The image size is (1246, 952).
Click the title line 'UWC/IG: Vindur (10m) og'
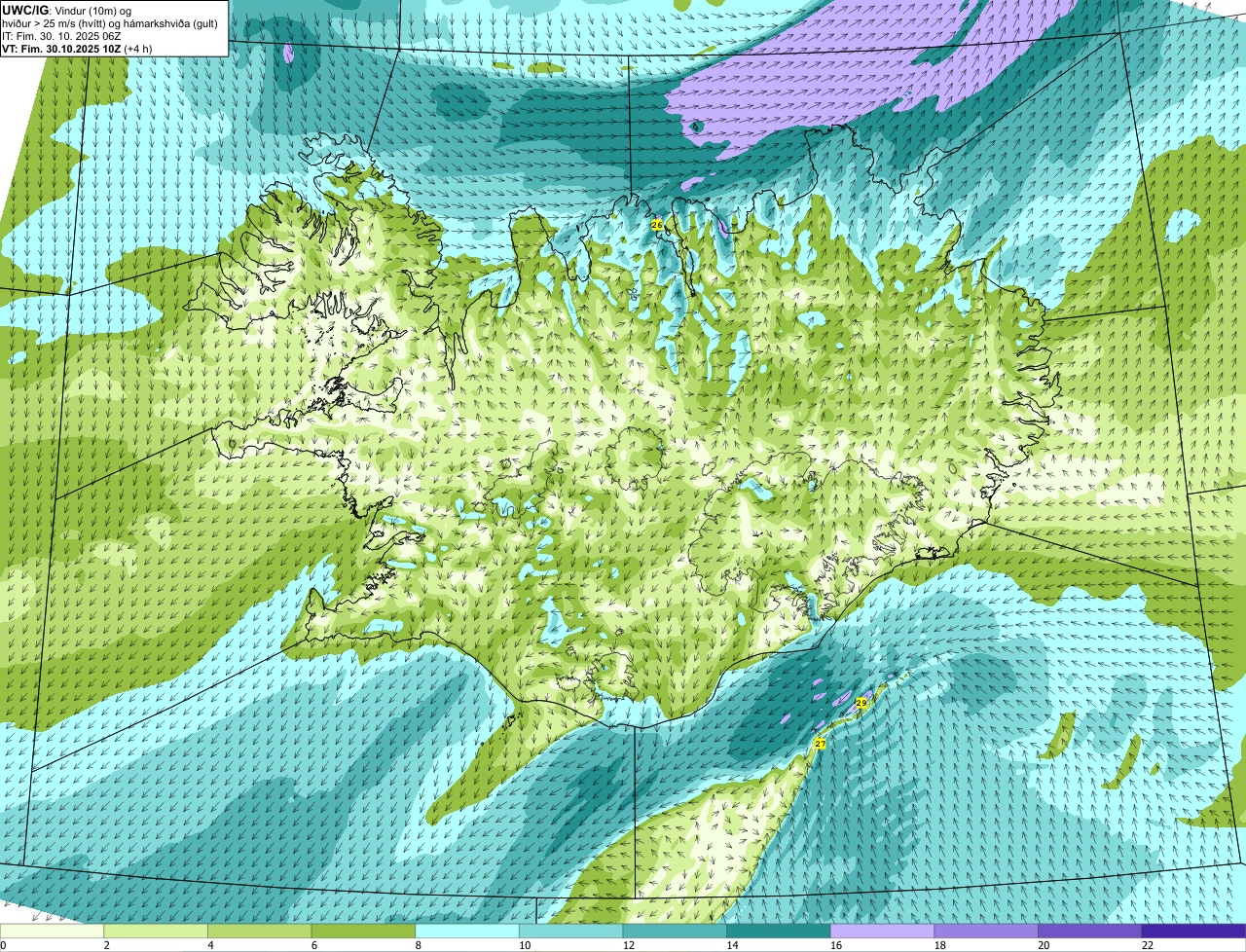point(66,11)
